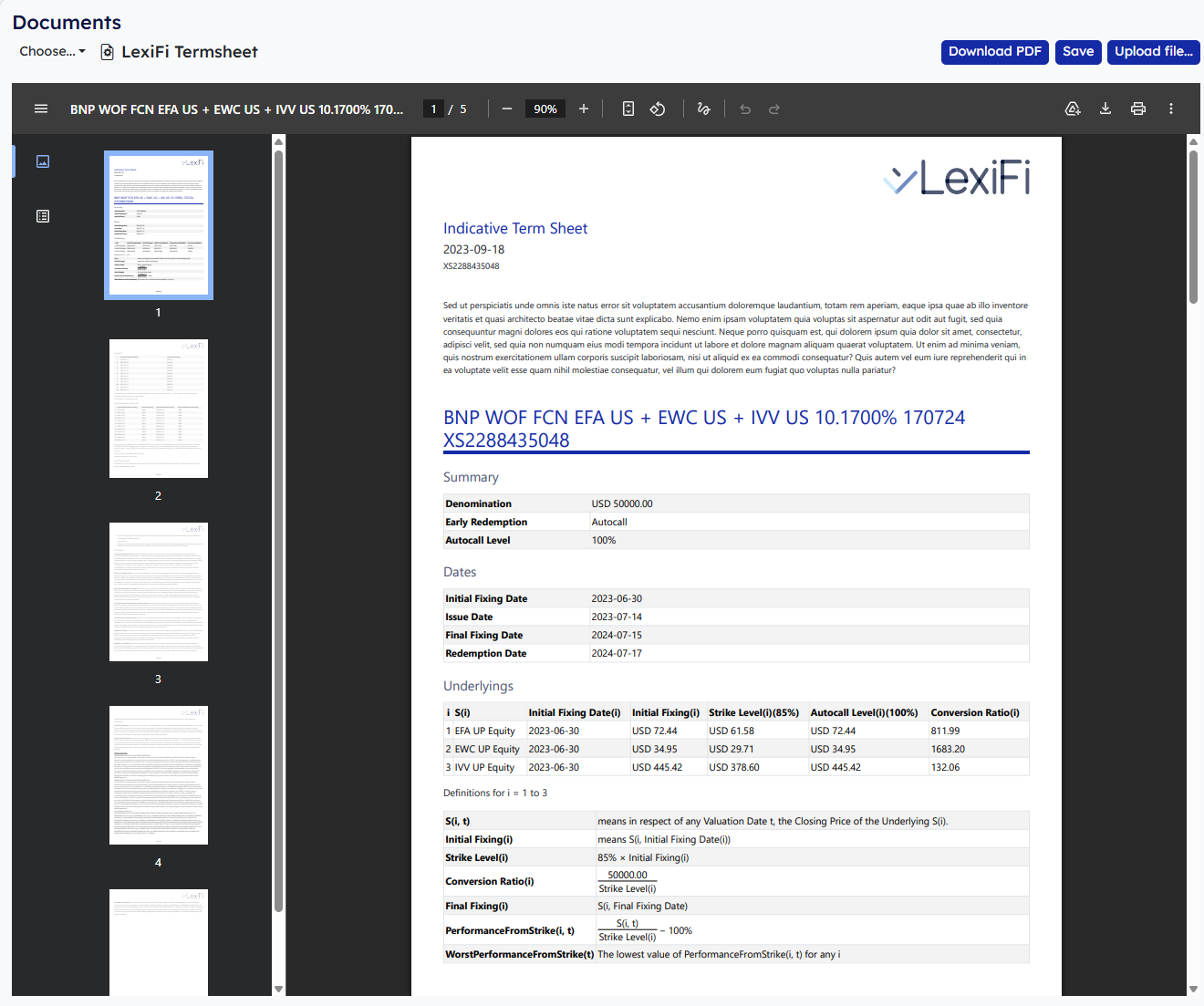Activate the draw annotation tool

click(x=703, y=109)
